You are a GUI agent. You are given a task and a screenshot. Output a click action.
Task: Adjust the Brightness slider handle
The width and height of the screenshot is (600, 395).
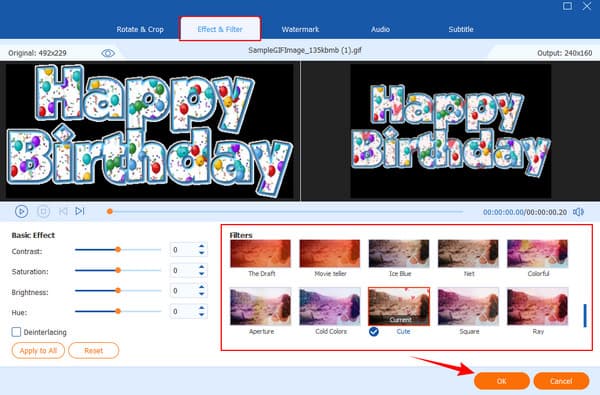[118, 291]
